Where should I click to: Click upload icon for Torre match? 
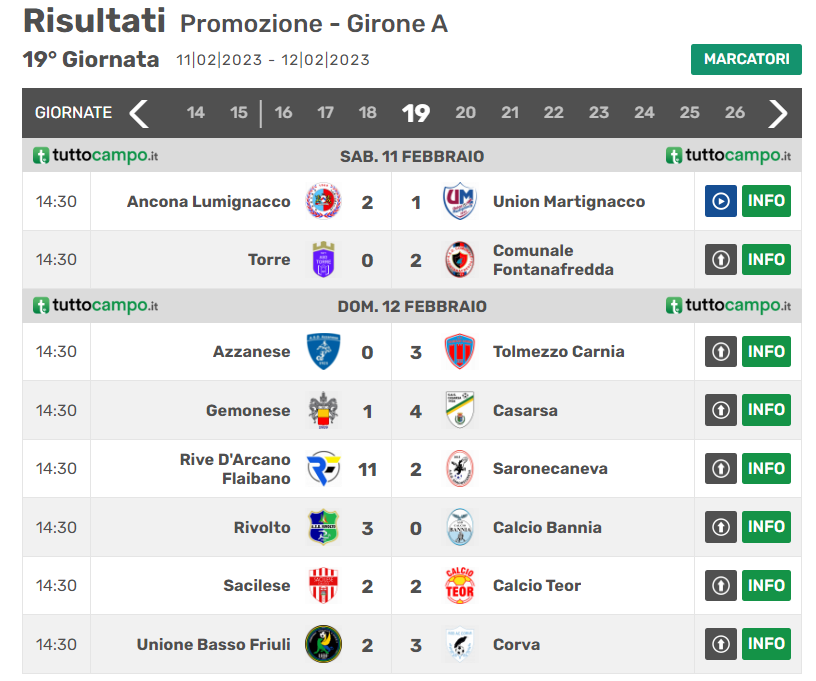pos(720,259)
